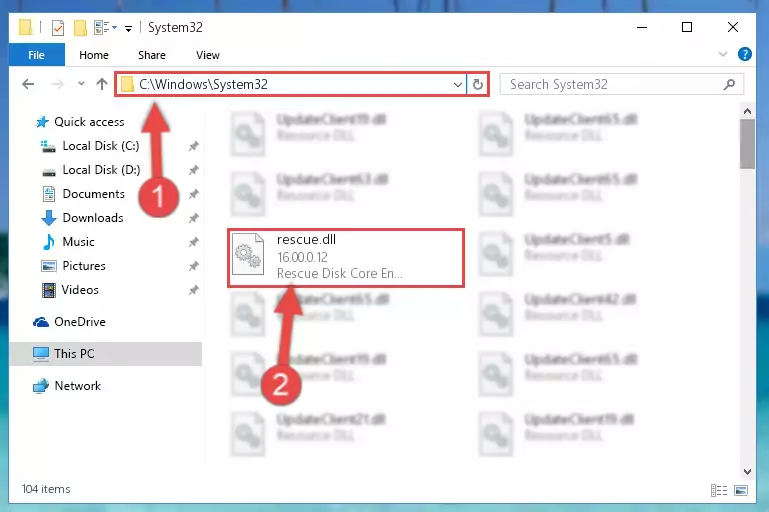Switch to the Share ribbon tab
The width and height of the screenshot is (769, 512).
pos(152,55)
